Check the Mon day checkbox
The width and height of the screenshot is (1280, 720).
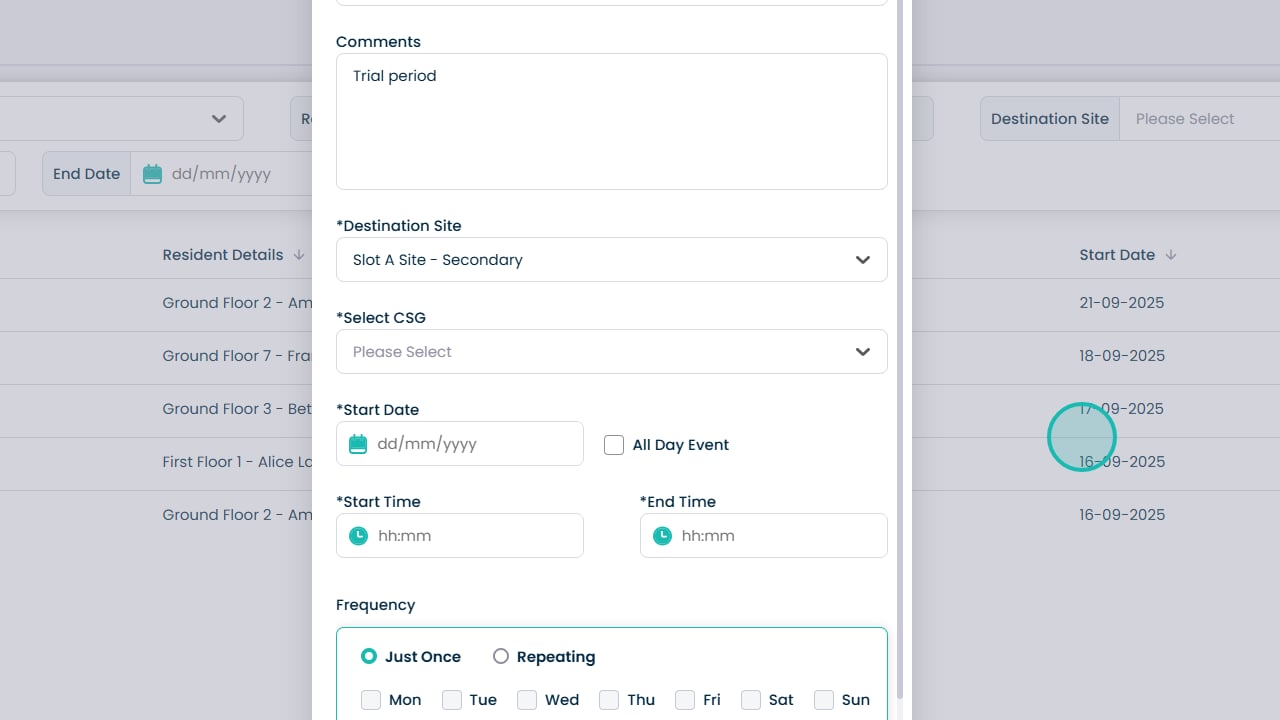click(371, 700)
